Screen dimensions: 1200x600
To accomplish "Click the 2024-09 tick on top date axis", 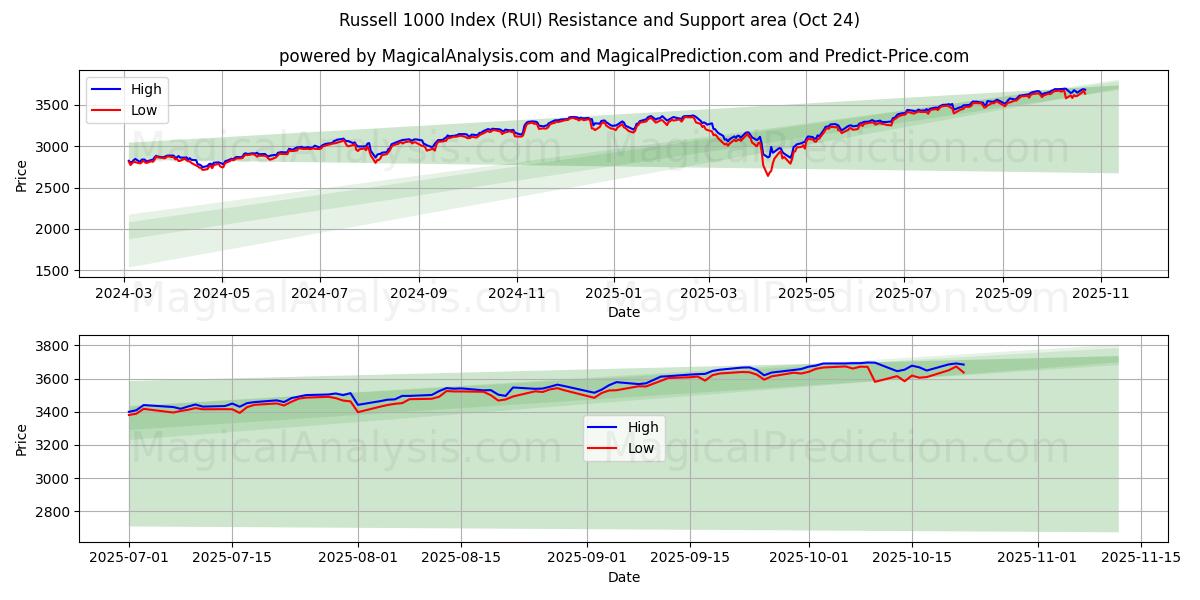I will [418, 294].
